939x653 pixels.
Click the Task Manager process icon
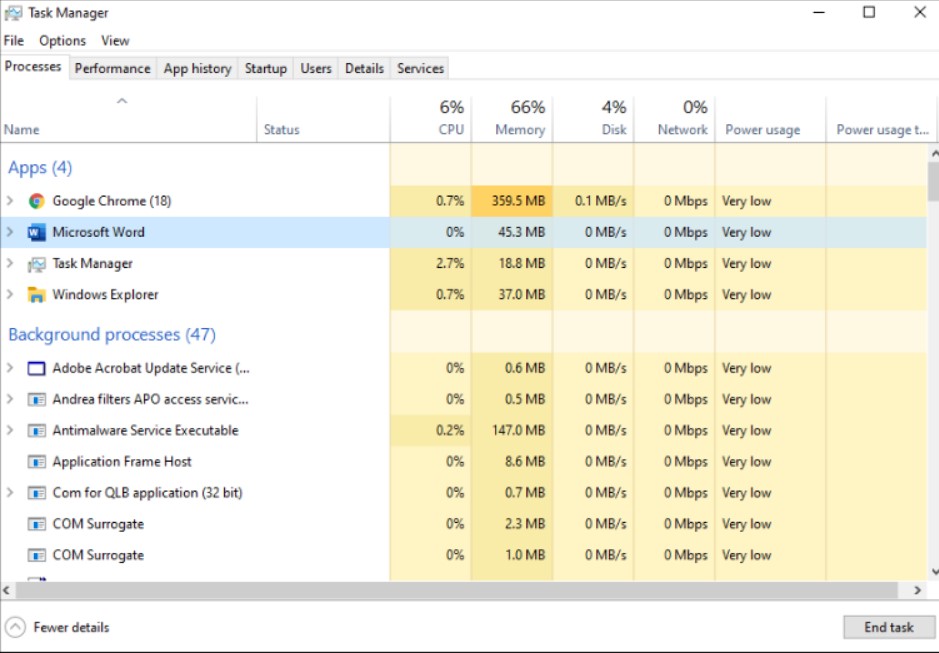click(37, 263)
